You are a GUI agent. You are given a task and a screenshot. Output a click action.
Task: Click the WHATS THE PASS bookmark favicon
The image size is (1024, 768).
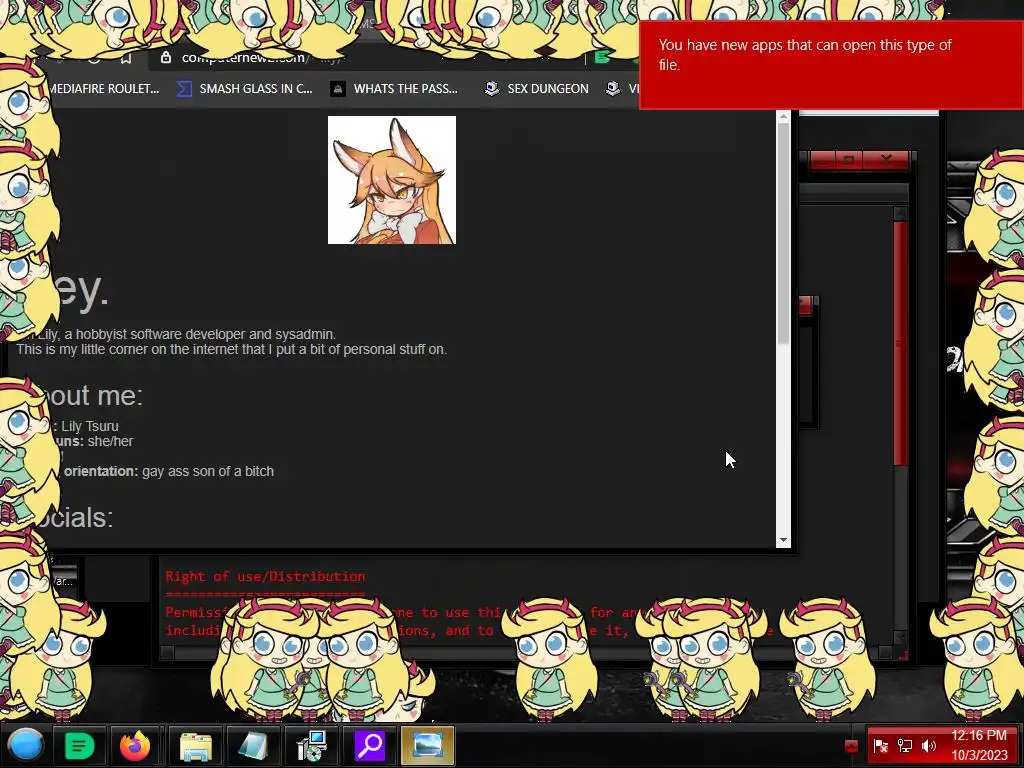[x=338, y=89]
